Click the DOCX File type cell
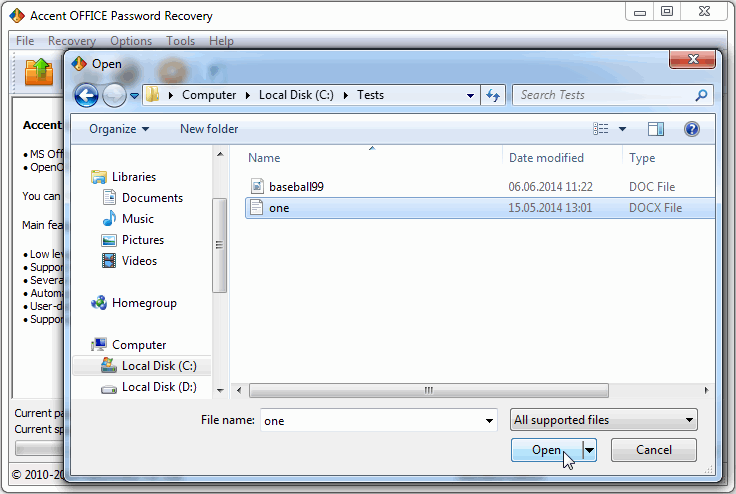The width and height of the screenshot is (736, 494). click(655, 208)
